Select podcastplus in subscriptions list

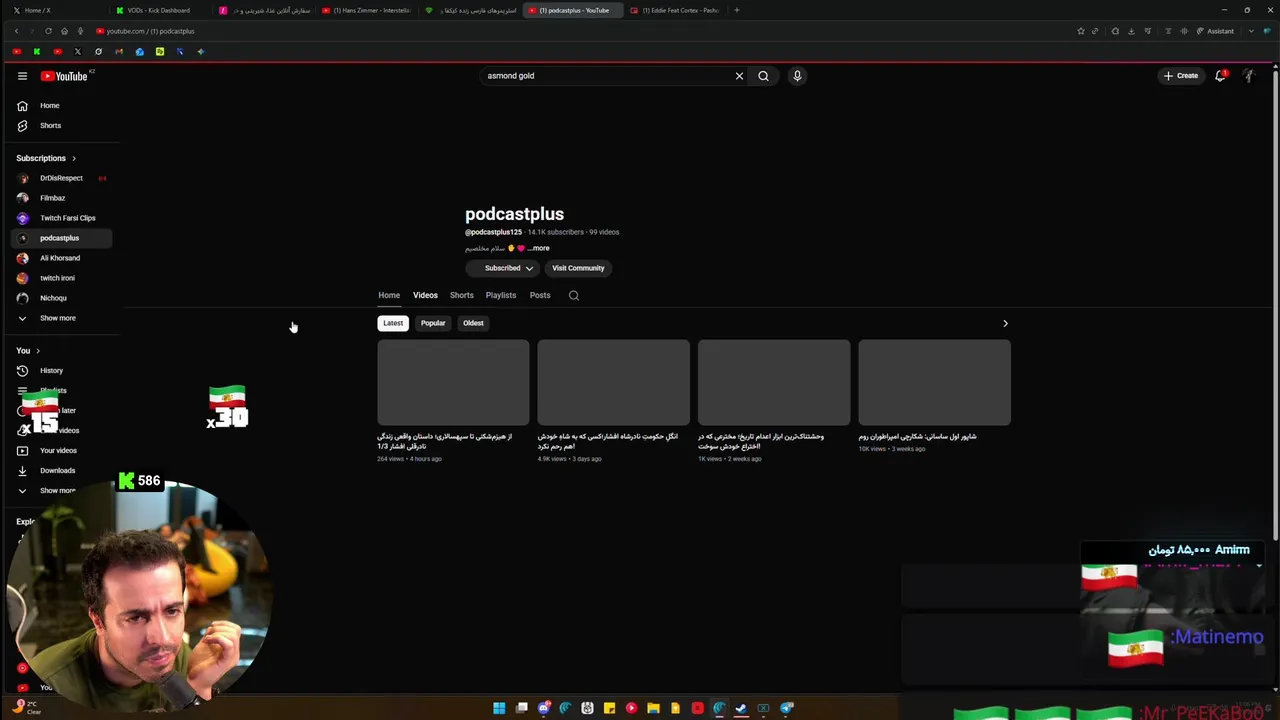(x=61, y=238)
